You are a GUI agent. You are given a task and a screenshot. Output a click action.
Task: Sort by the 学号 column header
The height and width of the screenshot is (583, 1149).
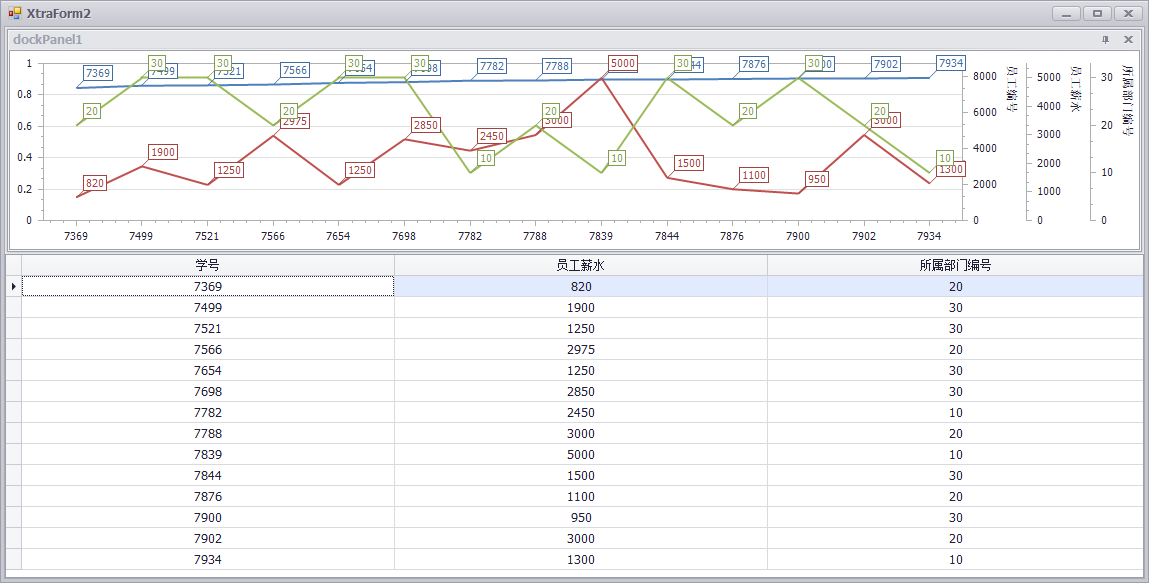click(207, 265)
